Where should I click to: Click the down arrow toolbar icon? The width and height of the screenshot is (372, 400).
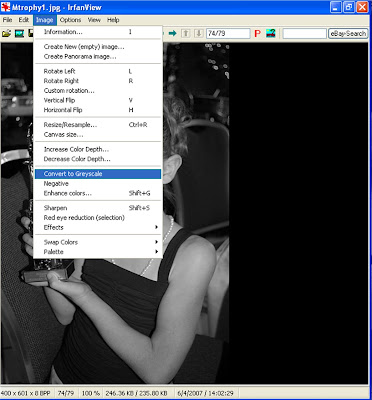pos(199,33)
